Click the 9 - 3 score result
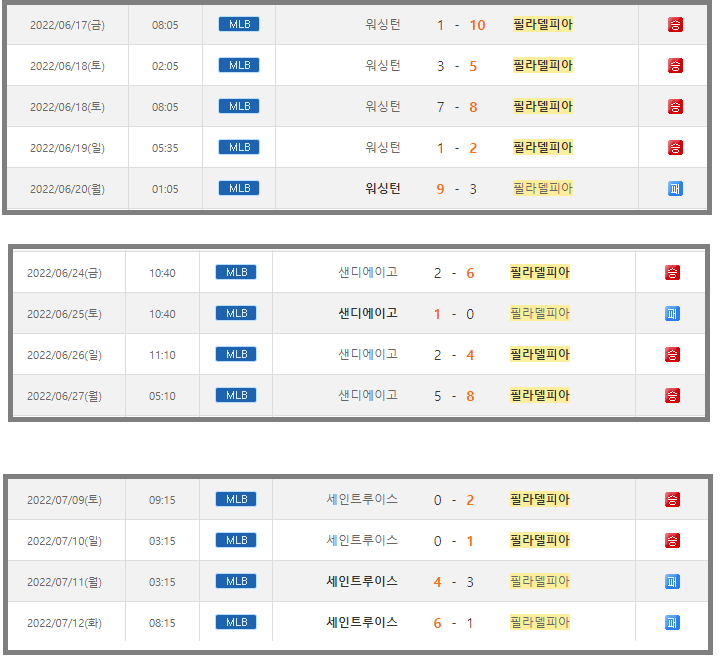The width and height of the screenshot is (723, 660). (x=457, y=188)
